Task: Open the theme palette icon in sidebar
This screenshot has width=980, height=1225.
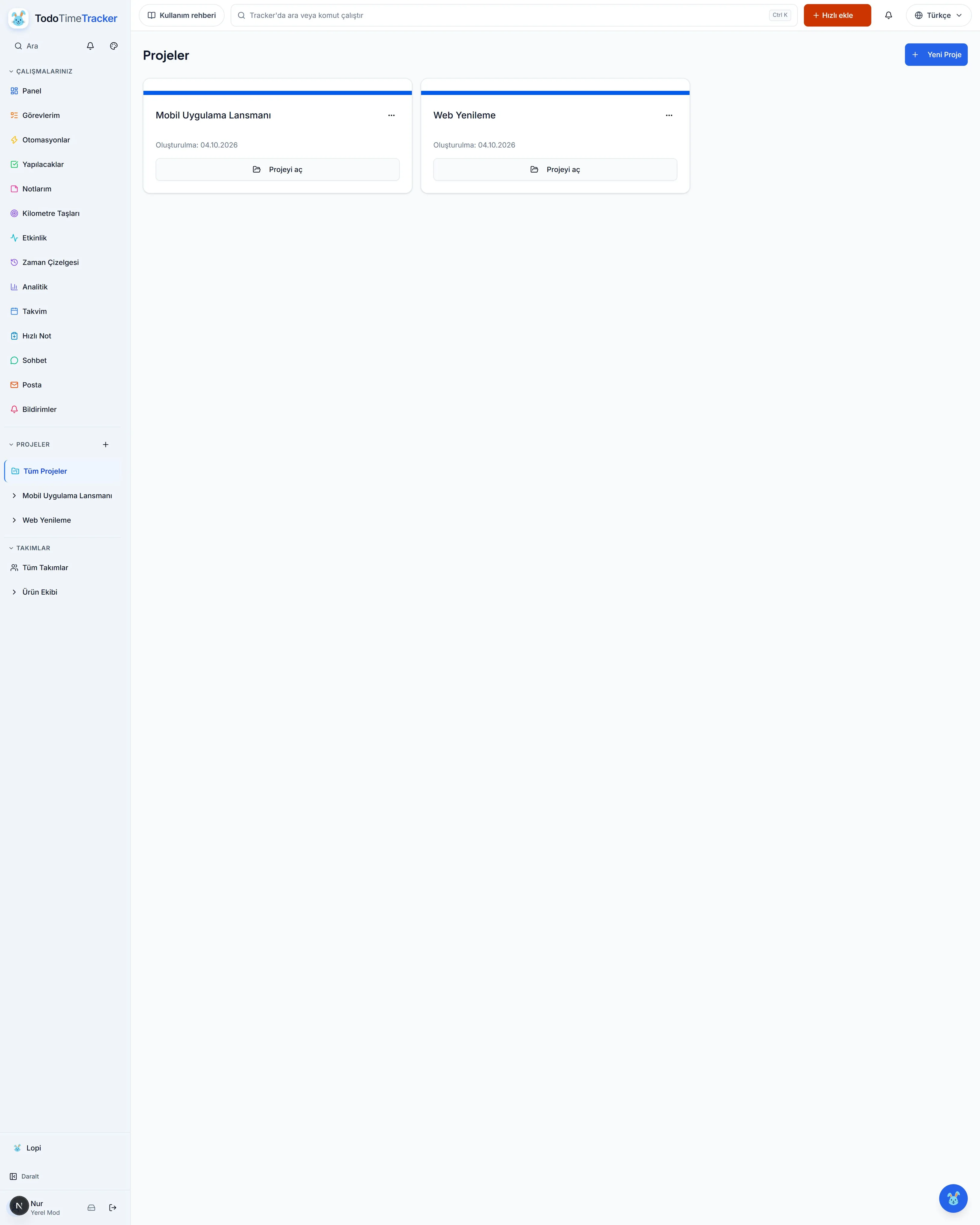Action: pos(114,46)
